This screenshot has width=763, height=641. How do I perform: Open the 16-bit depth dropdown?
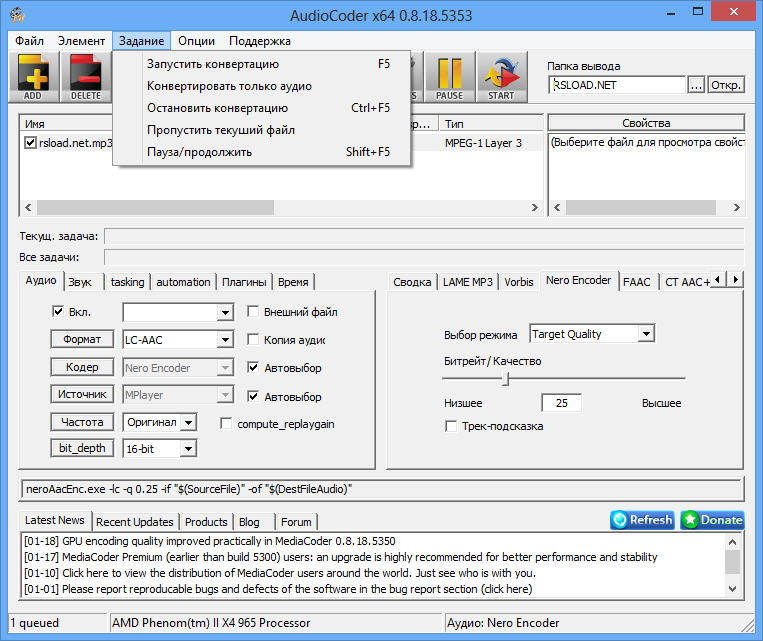tap(188, 448)
